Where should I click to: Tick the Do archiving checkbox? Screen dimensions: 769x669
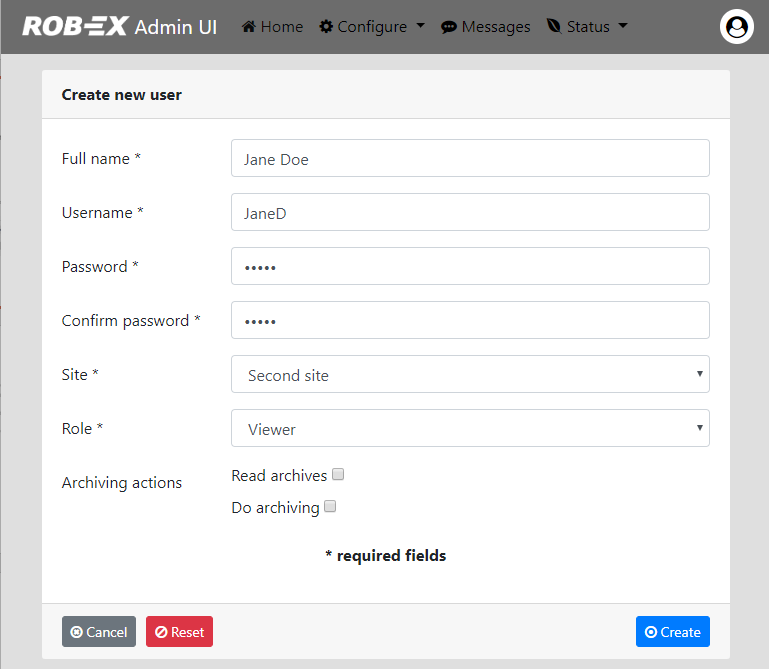click(x=330, y=506)
